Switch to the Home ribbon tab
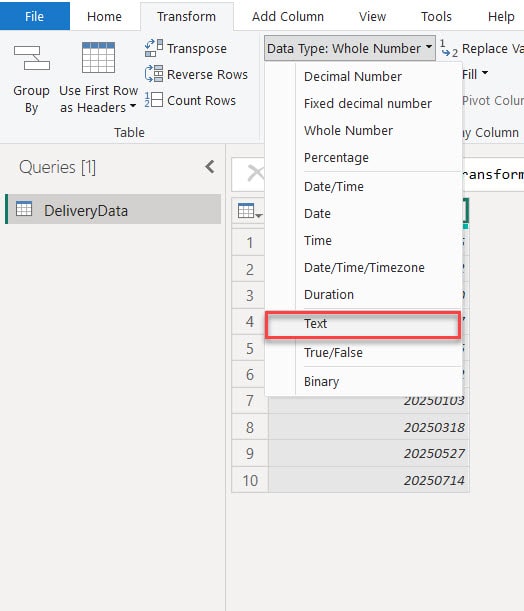524x611 pixels. tap(104, 16)
